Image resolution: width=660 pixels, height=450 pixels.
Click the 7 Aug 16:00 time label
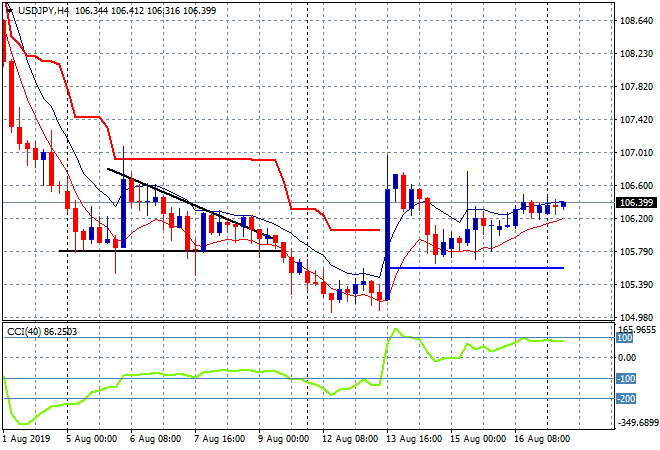click(x=220, y=439)
